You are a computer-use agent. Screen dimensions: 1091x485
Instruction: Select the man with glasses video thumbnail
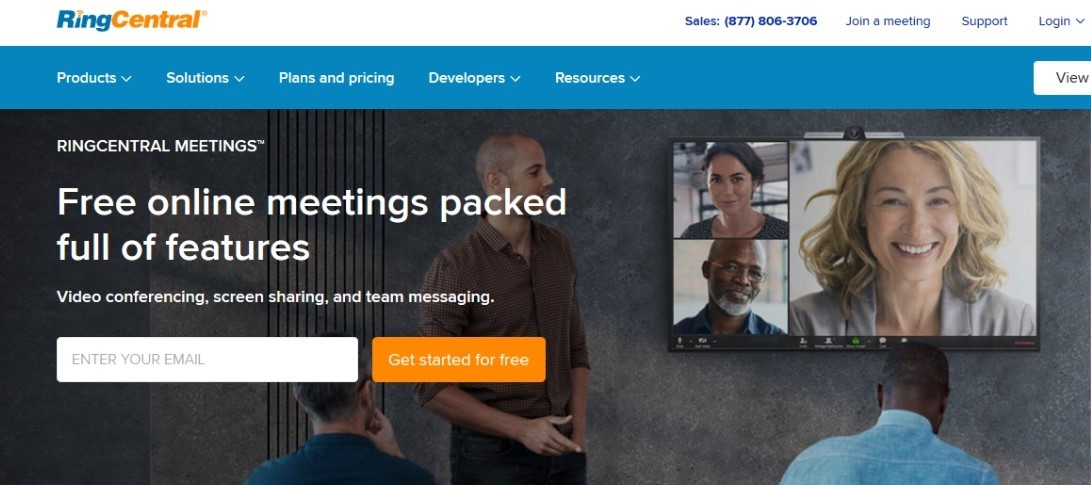point(731,287)
